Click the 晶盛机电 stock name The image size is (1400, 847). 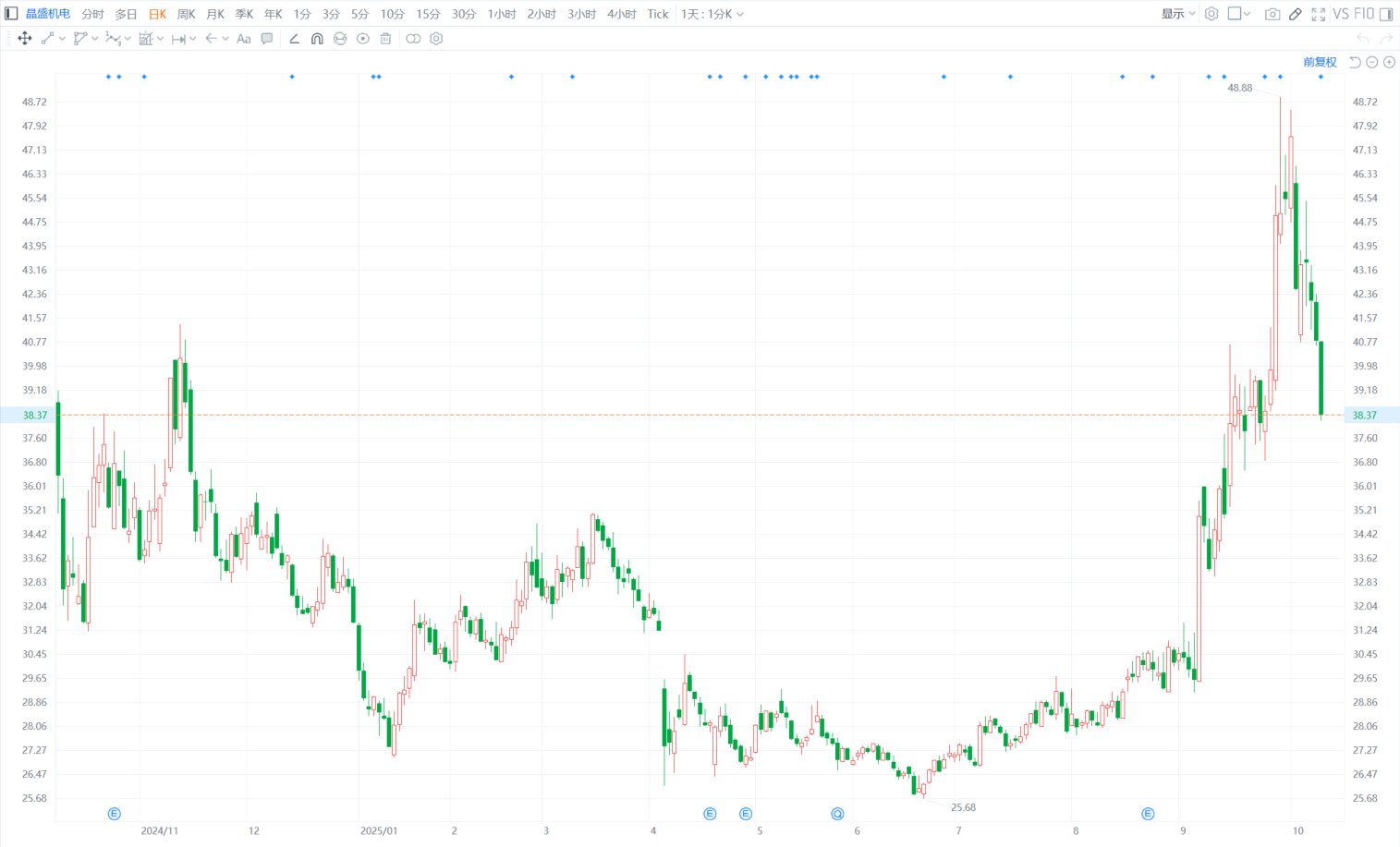(x=48, y=14)
